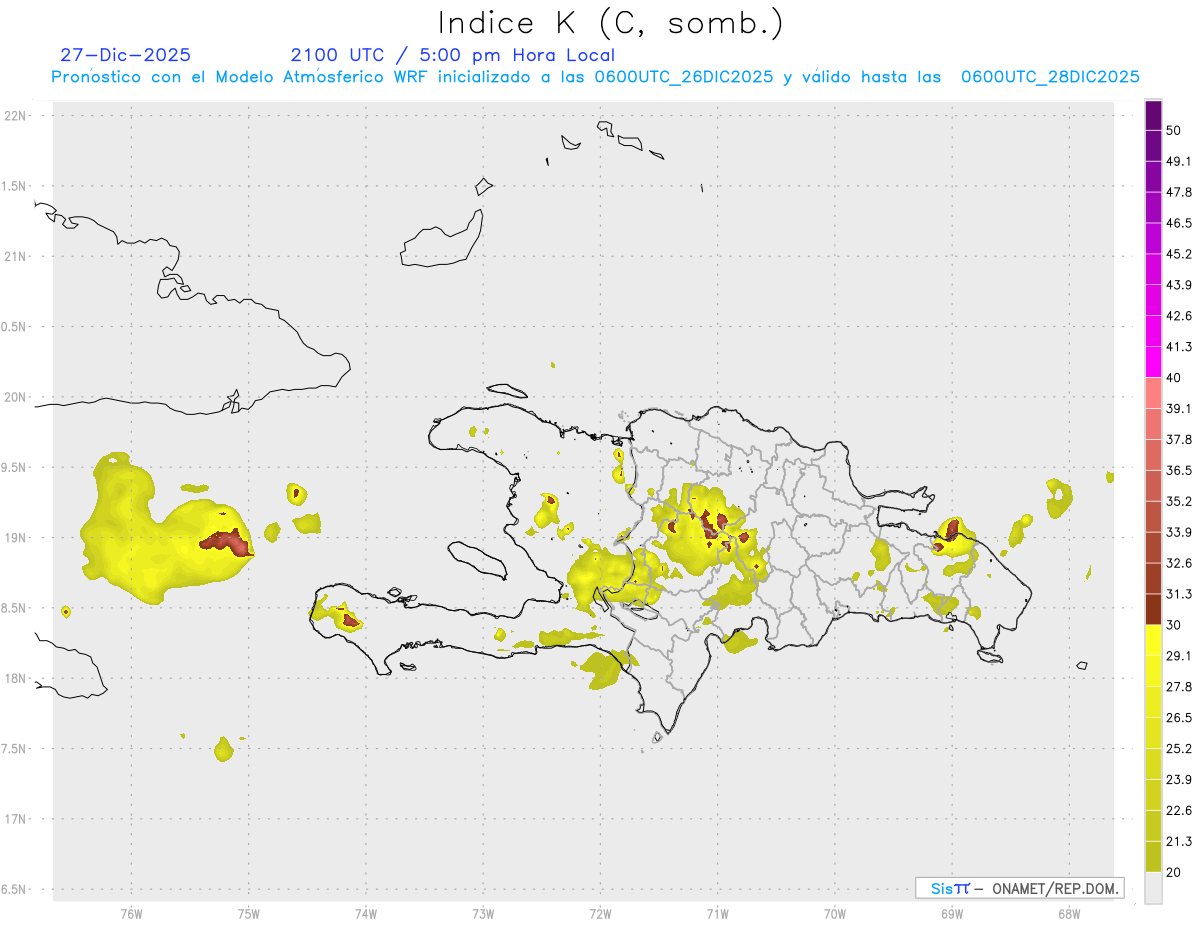Click the map title 'Indice K (C, somb.)'

click(x=611, y=24)
